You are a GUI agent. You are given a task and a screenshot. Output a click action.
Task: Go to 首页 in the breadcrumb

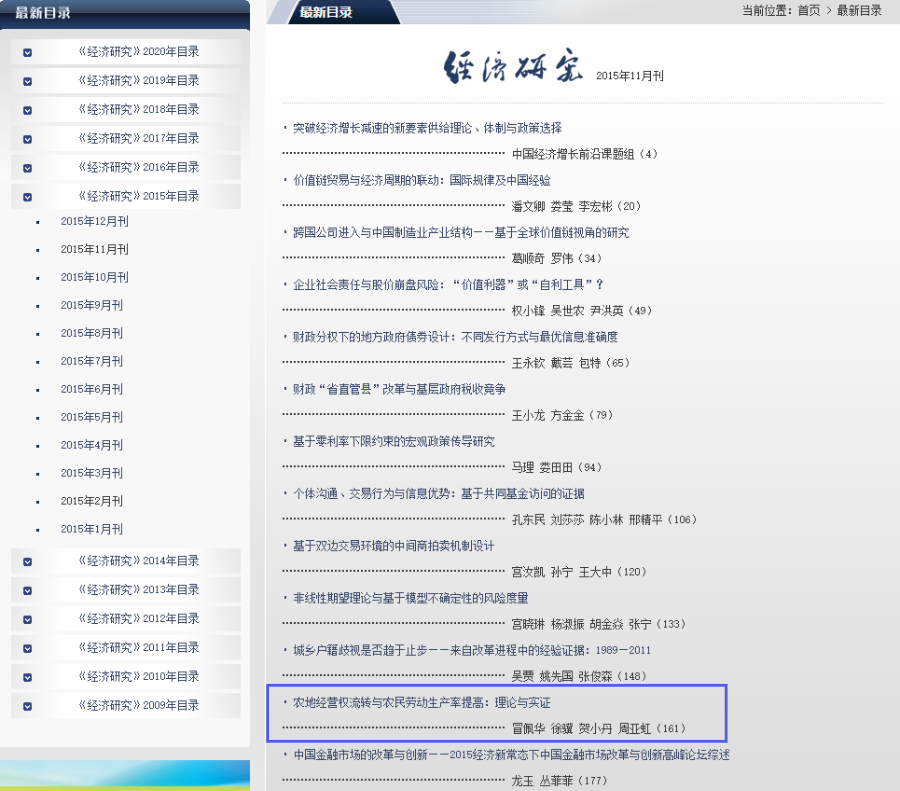click(x=808, y=10)
